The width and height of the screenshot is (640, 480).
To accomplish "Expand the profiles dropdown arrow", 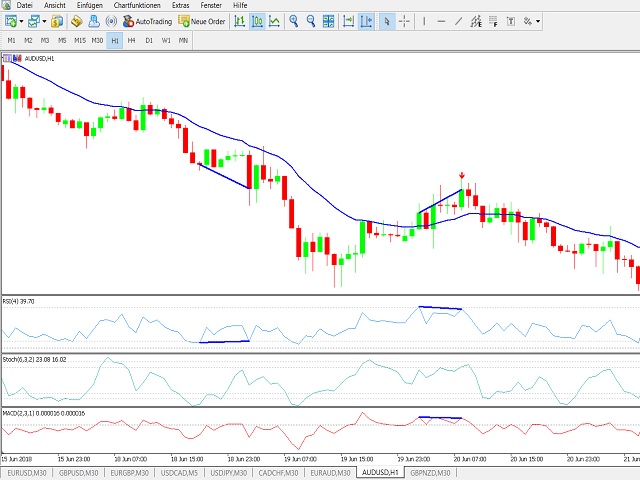I will pos(46,21).
